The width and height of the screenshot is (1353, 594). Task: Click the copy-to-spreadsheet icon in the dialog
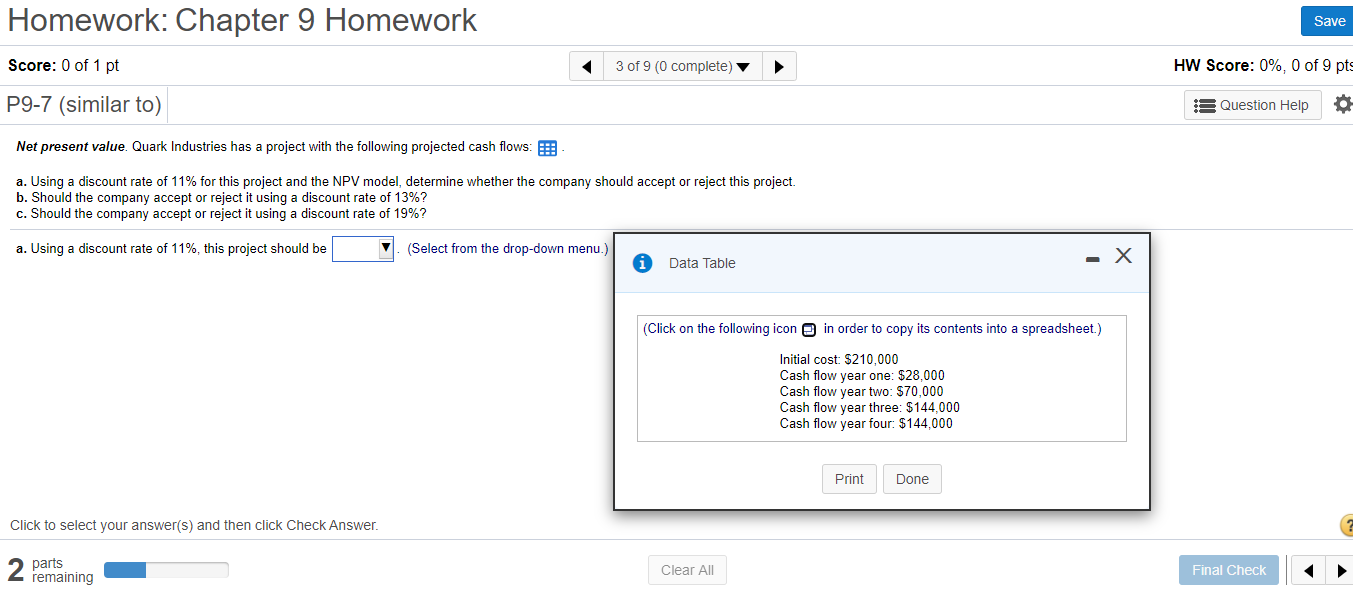click(809, 328)
